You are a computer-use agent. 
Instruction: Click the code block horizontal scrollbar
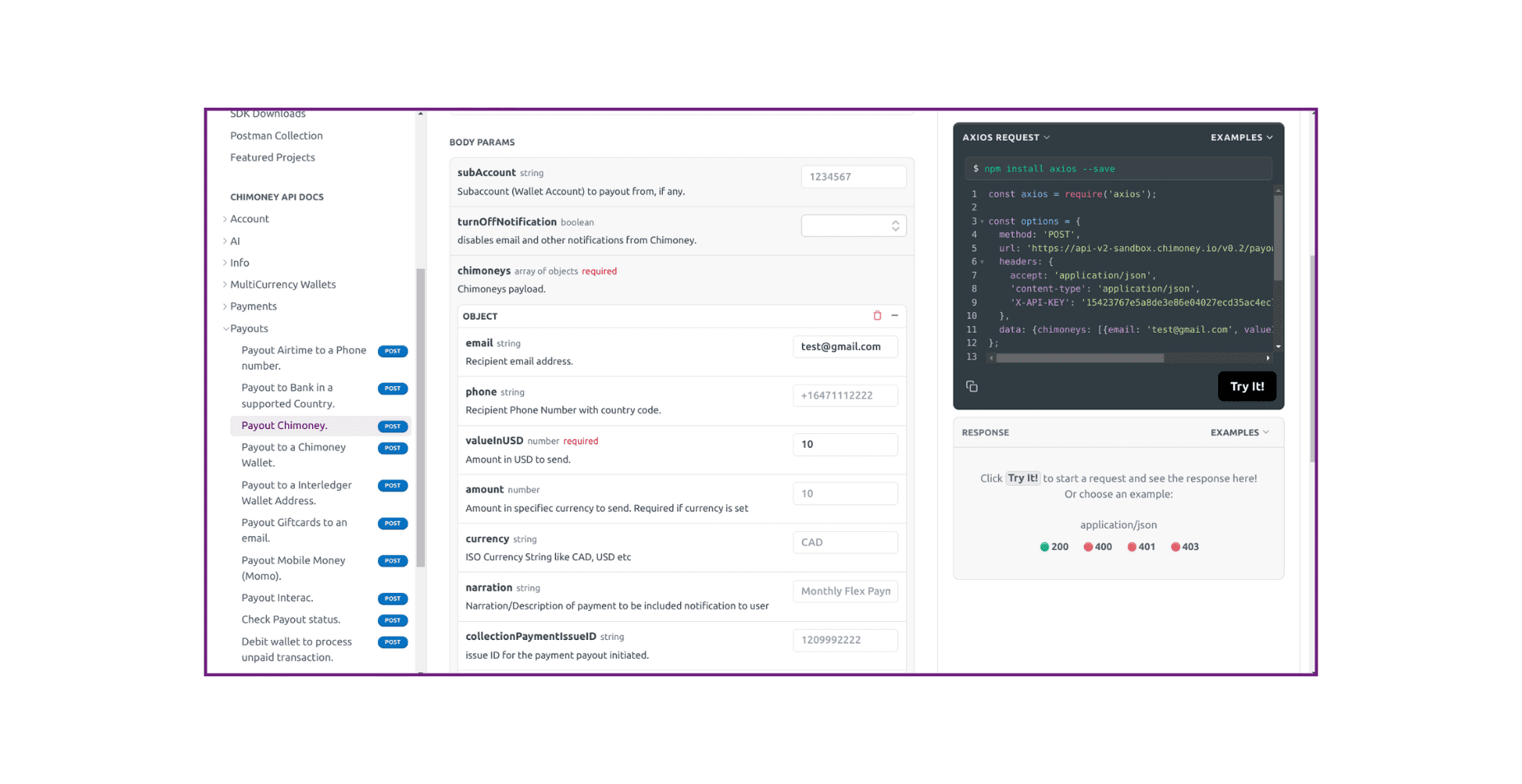coord(1080,358)
